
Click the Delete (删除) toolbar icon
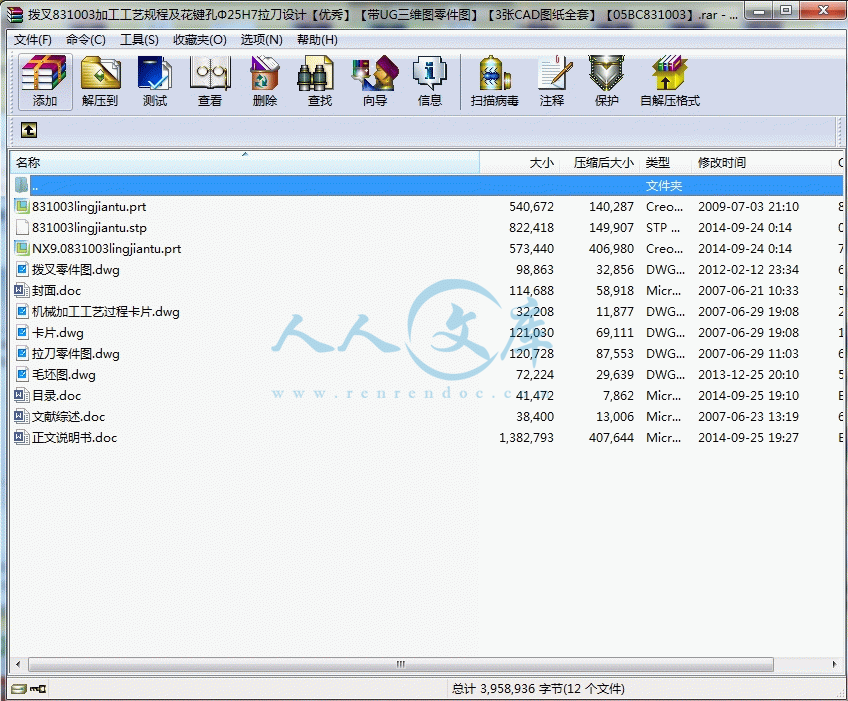tap(264, 82)
